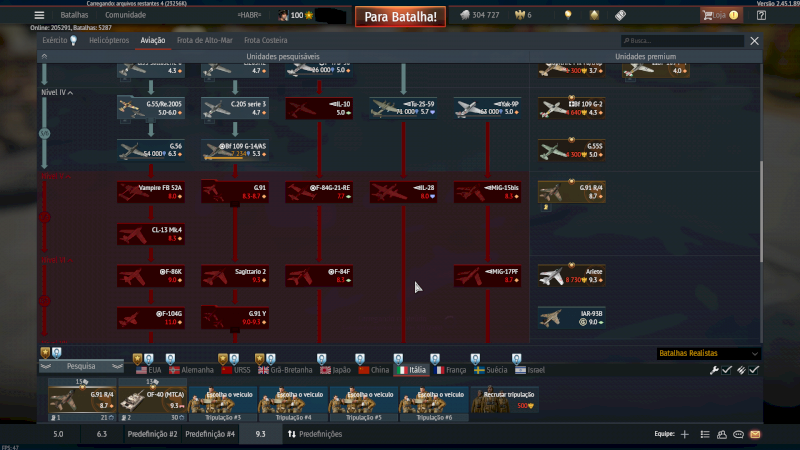Toggle first checkmark beside the wrench icon

click(x=727, y=370)
